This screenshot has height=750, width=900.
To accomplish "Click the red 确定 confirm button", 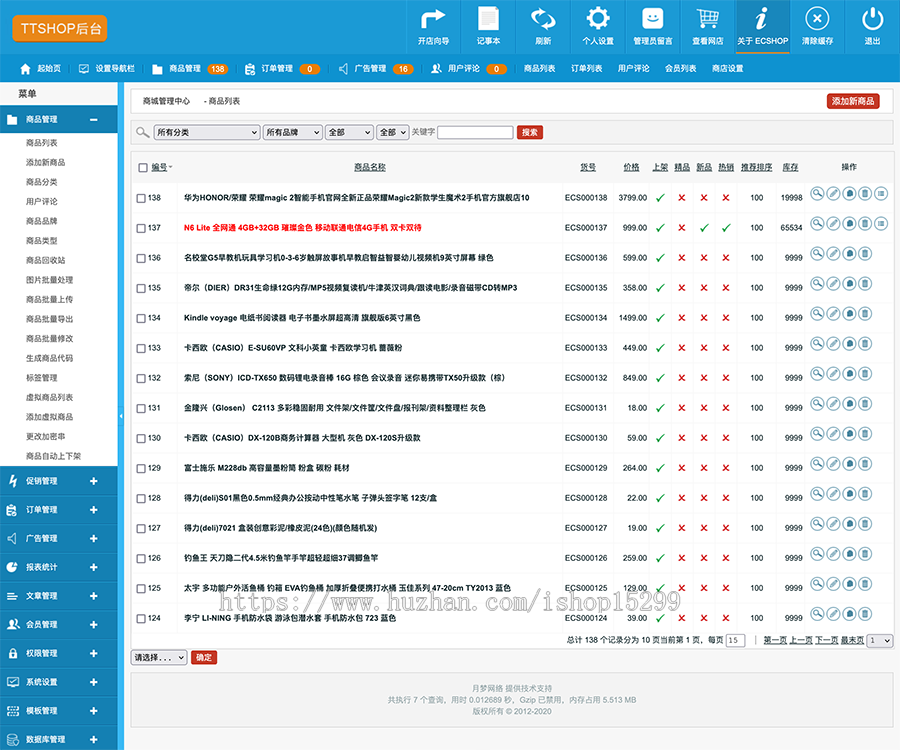I will tap(204, 658).
